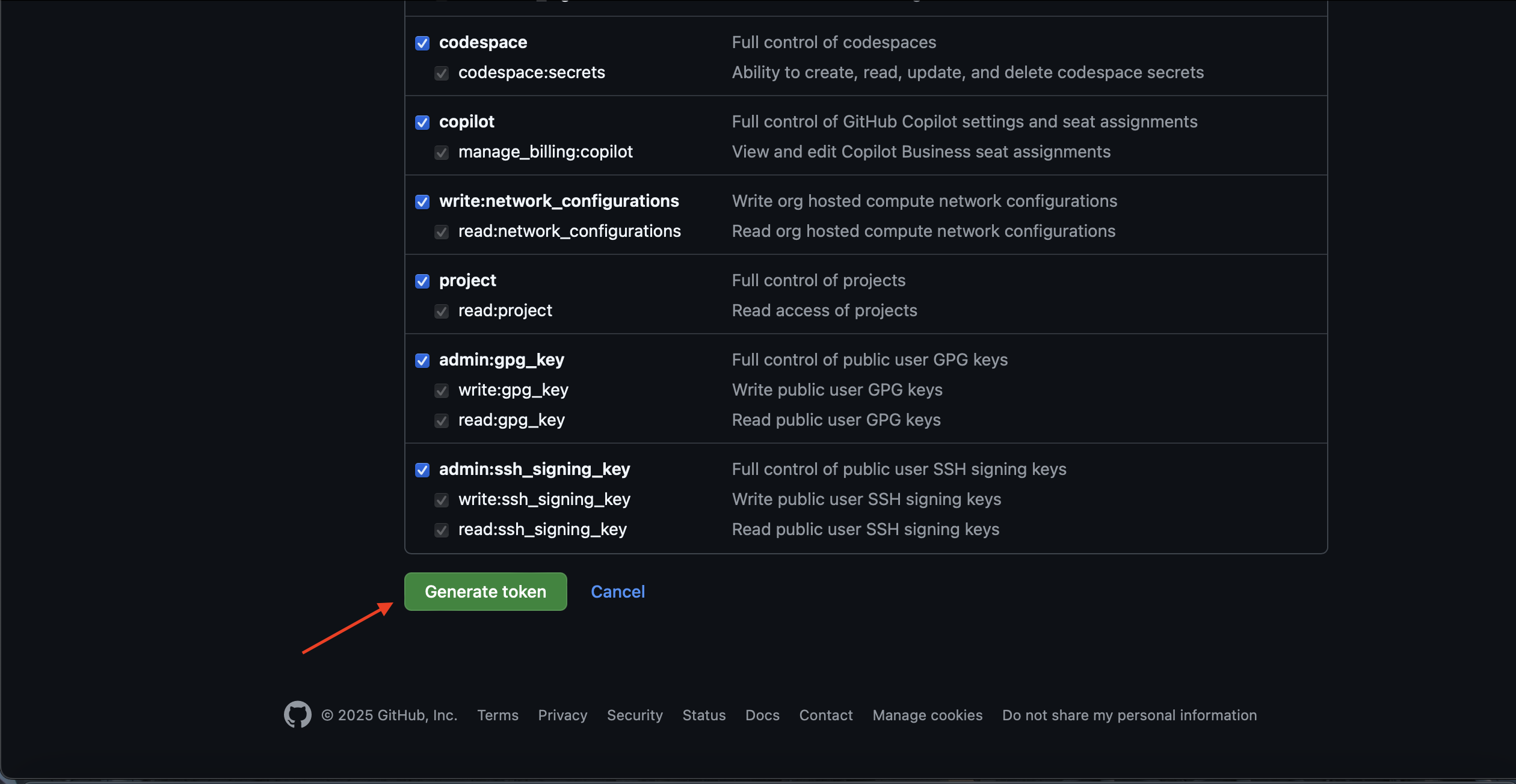Click the 'codespace:secrets' label
Viewport: 1516px width, 784px height.
coord(532,72)
